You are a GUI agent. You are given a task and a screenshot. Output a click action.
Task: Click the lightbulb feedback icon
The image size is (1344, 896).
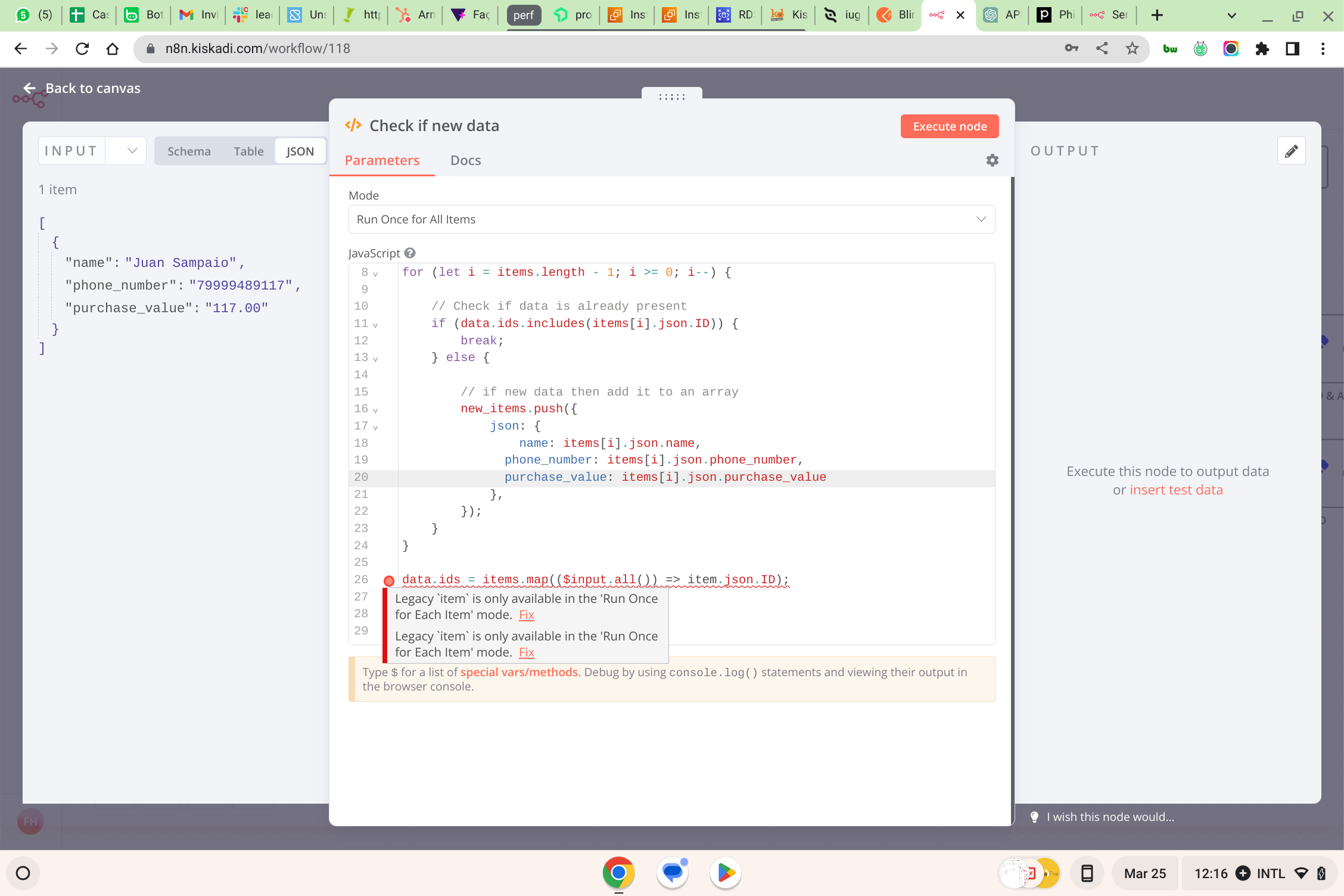coord(1035,817)
